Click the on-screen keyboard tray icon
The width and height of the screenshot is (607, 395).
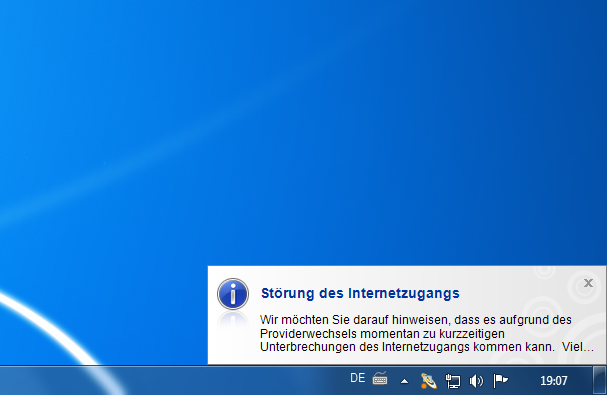380,378
